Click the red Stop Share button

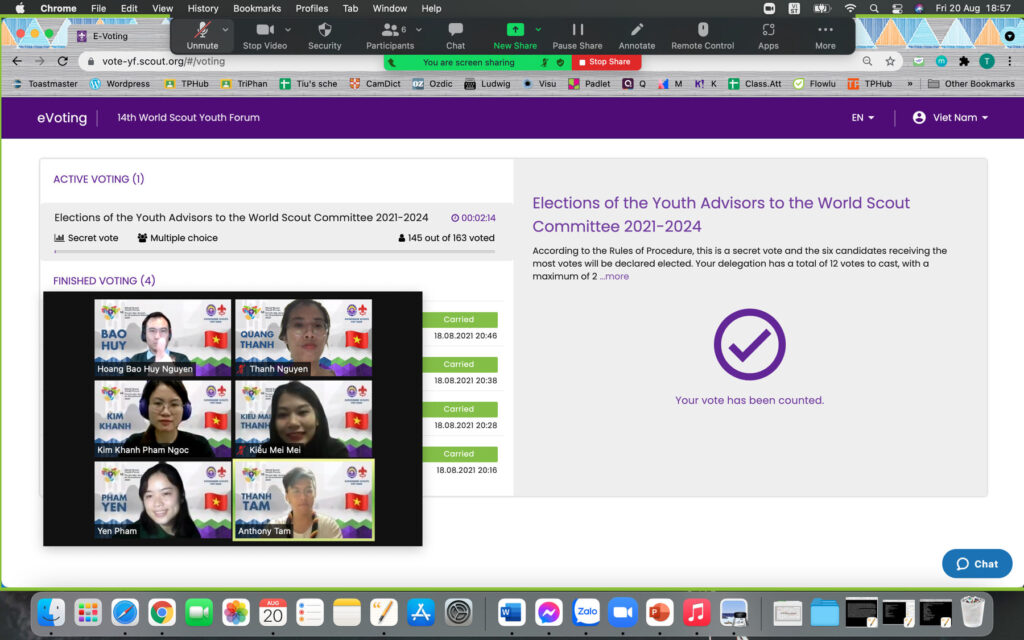607,62
